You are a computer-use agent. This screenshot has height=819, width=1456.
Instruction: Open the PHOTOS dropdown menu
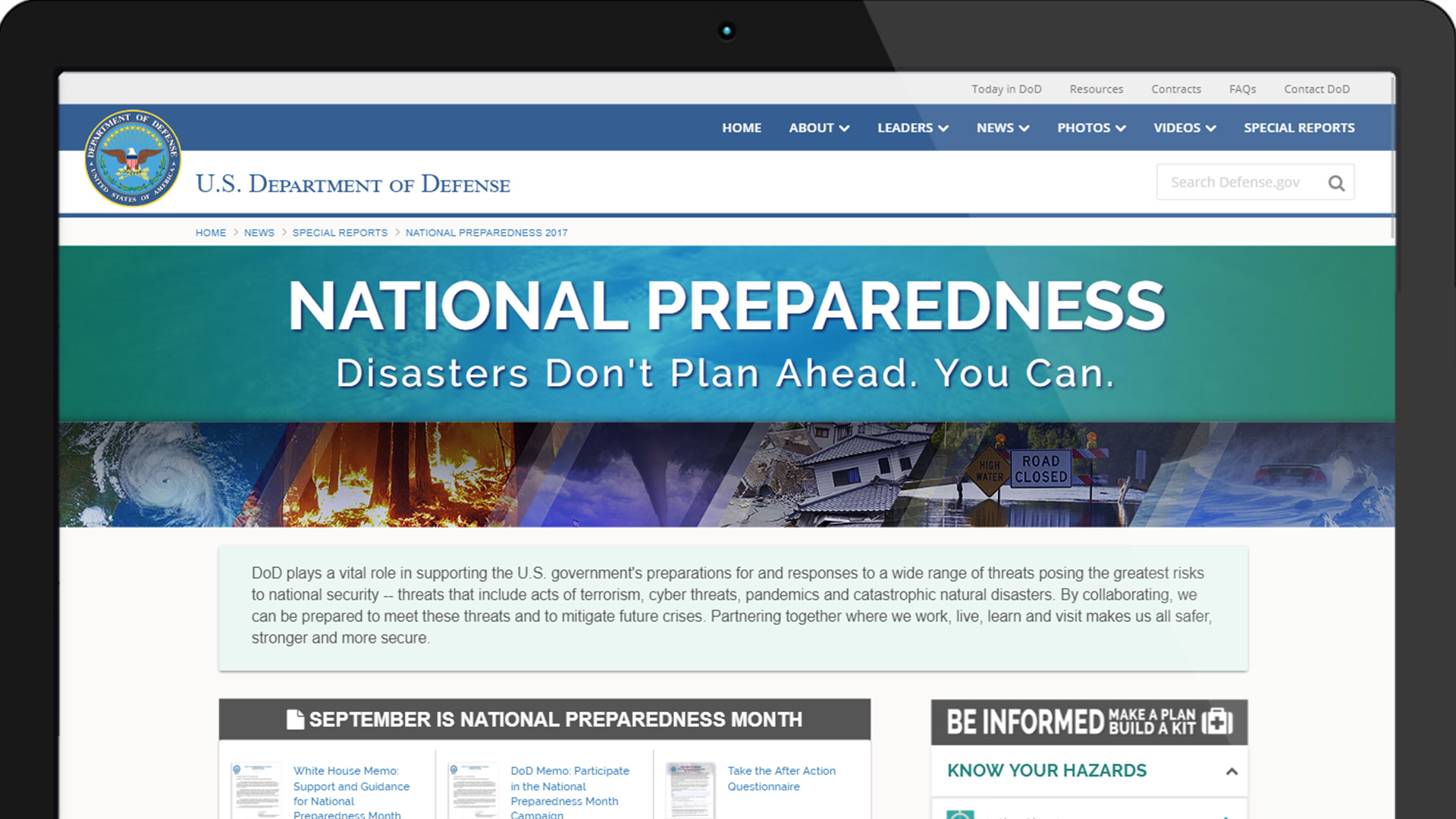1090,127
